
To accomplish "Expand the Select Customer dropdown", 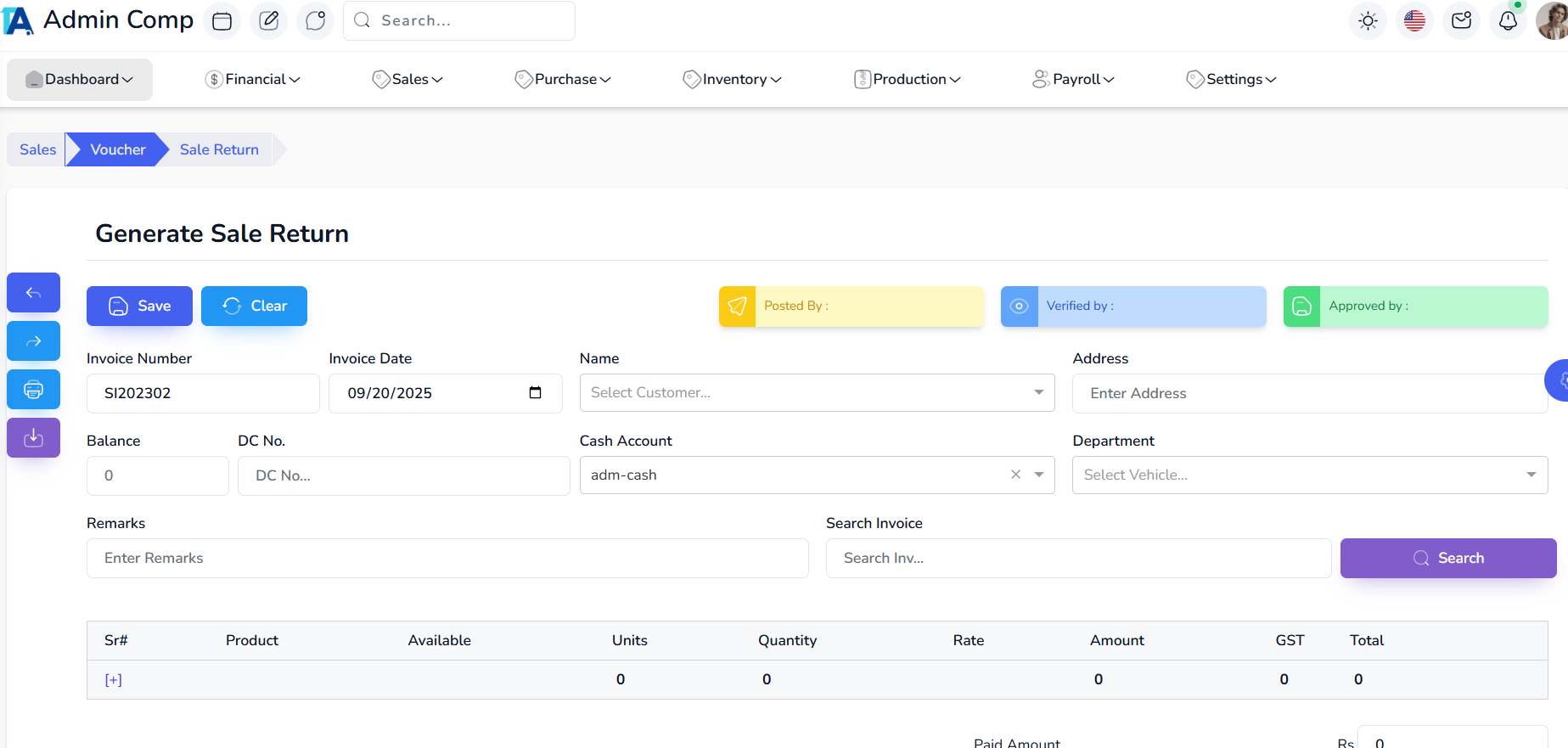I will coord(1038,392).
